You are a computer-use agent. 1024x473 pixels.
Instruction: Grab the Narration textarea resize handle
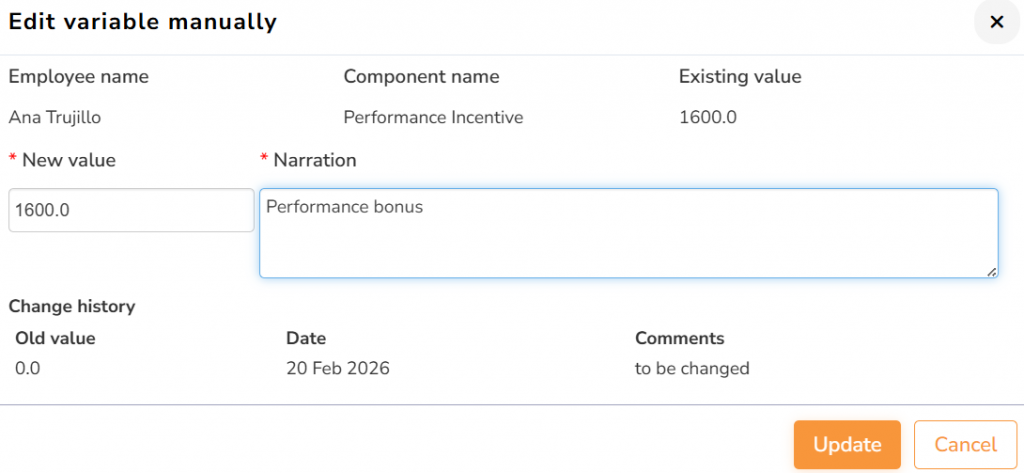[992, 271]
